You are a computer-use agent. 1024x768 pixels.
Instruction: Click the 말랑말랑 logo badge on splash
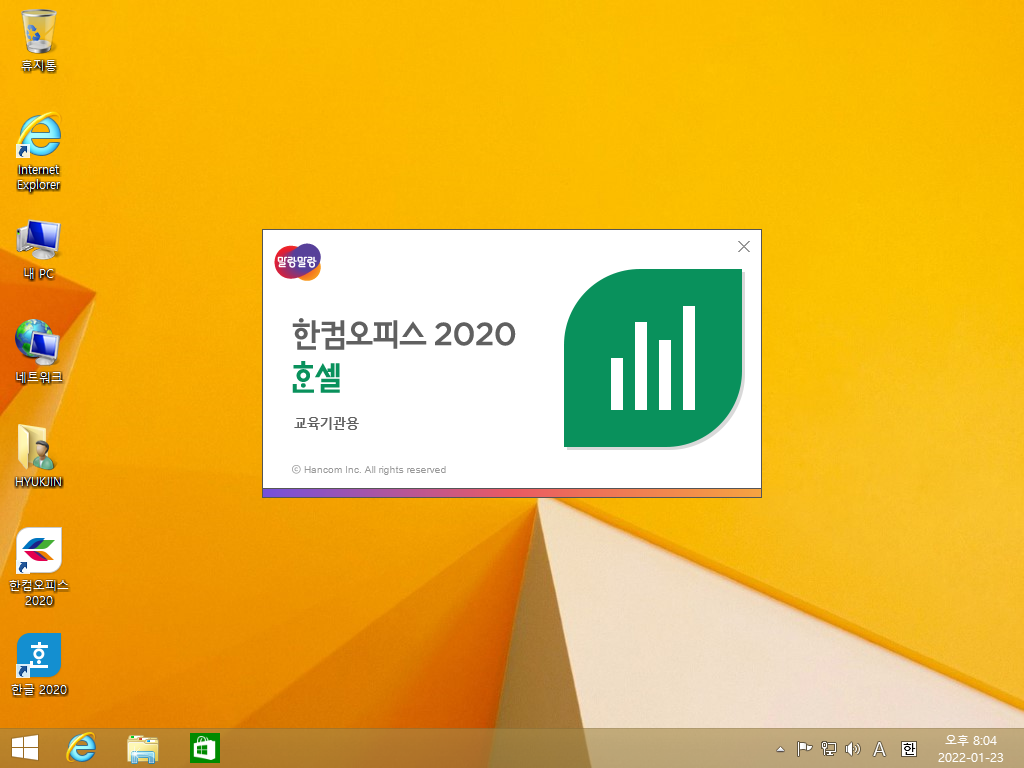298,262
